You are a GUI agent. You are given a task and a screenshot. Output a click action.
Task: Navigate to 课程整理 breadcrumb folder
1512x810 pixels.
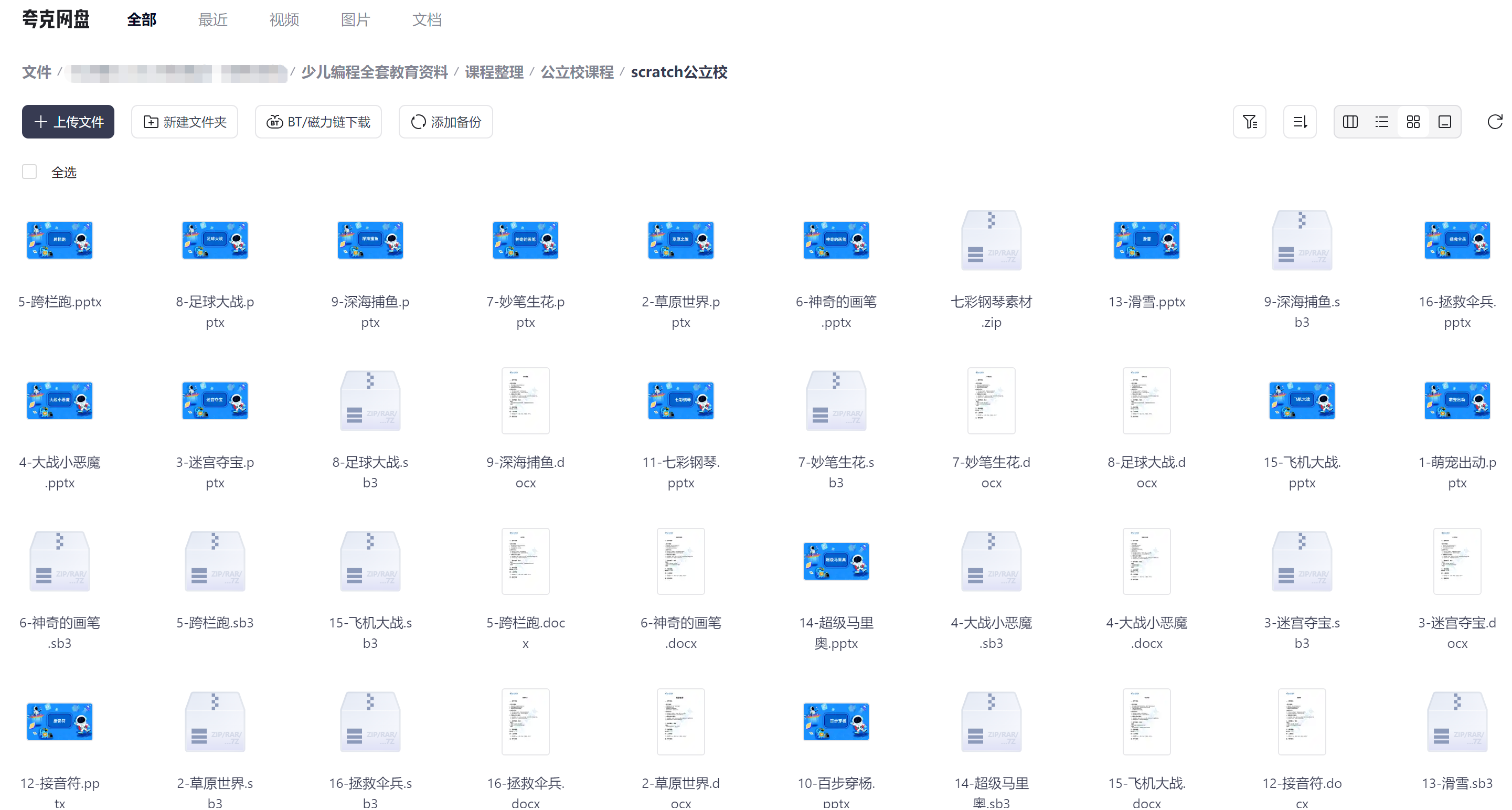[x=494, y=72]
